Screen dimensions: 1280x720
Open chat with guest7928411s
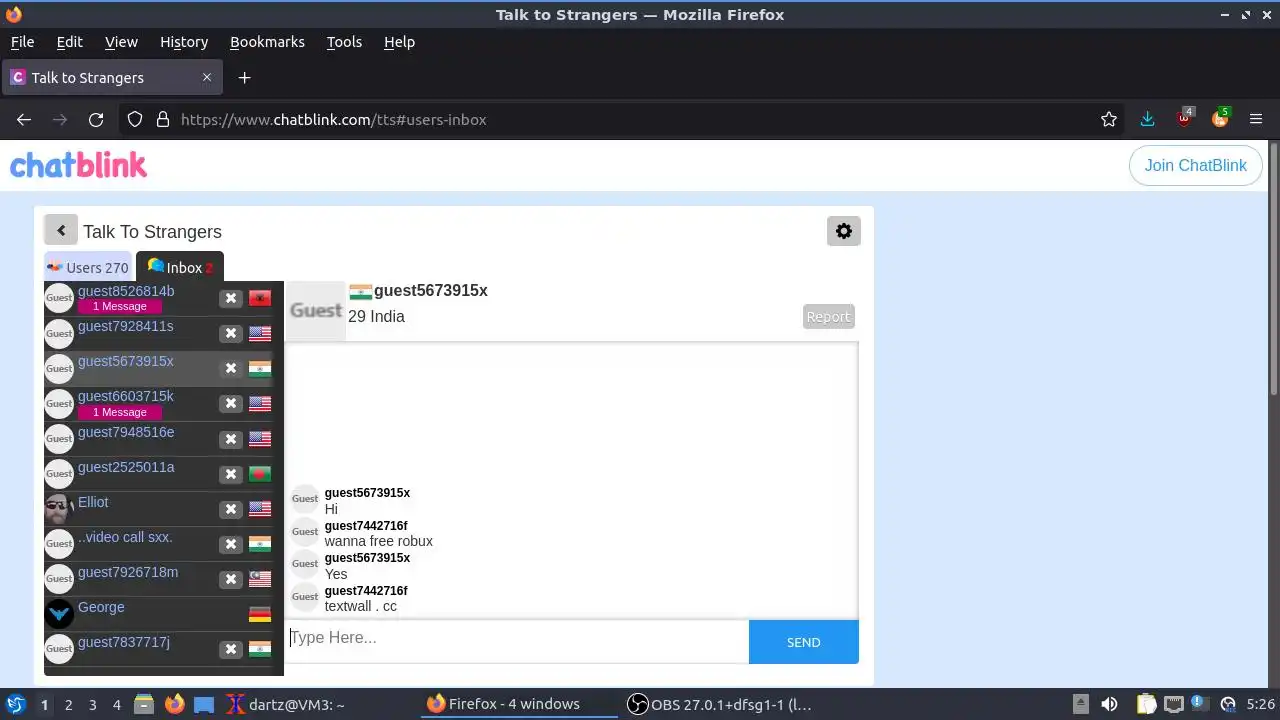[125, 326]
